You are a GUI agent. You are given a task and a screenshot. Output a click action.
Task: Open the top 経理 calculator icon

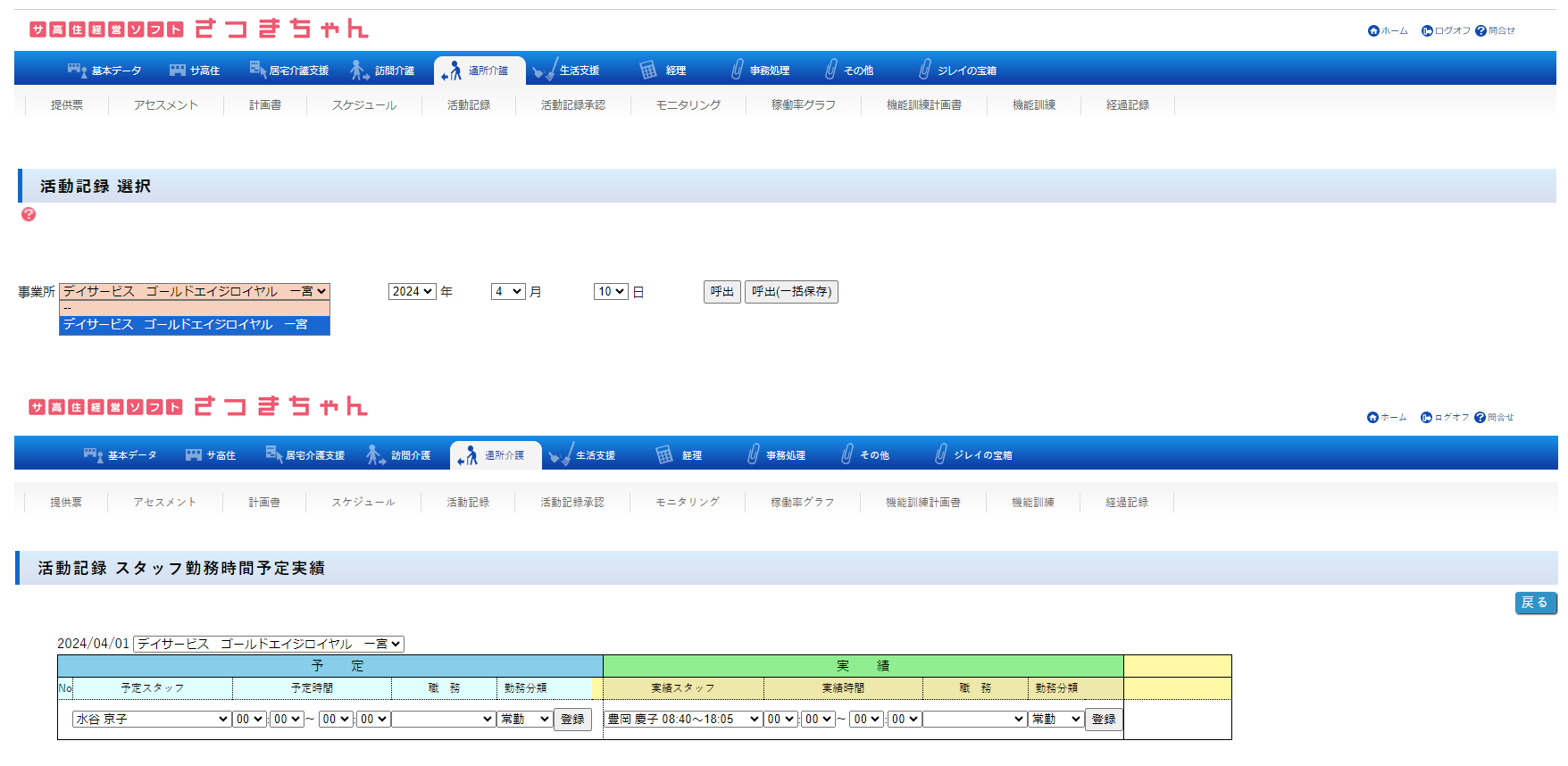(x=648, y=71)
